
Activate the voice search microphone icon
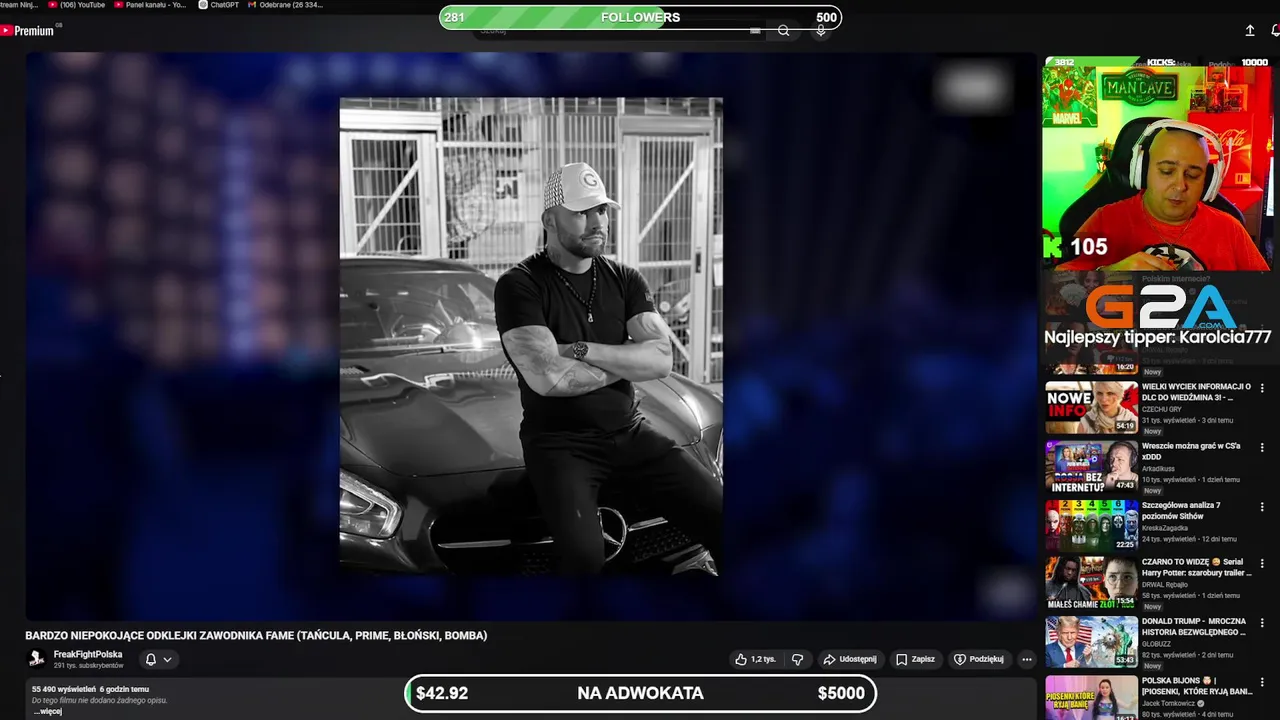[821, 31]
